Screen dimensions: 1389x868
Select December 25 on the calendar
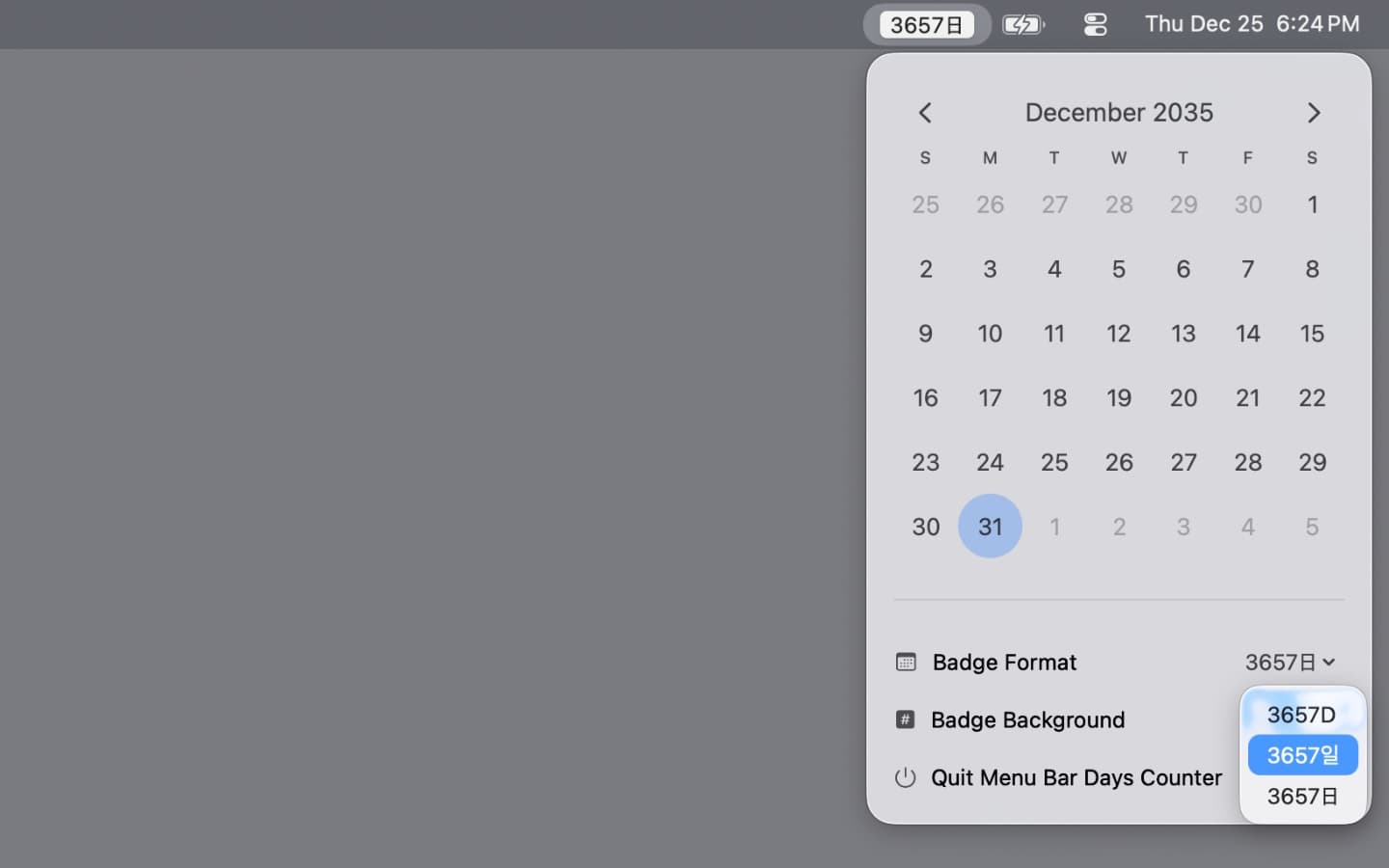(x=1054, y=462)
